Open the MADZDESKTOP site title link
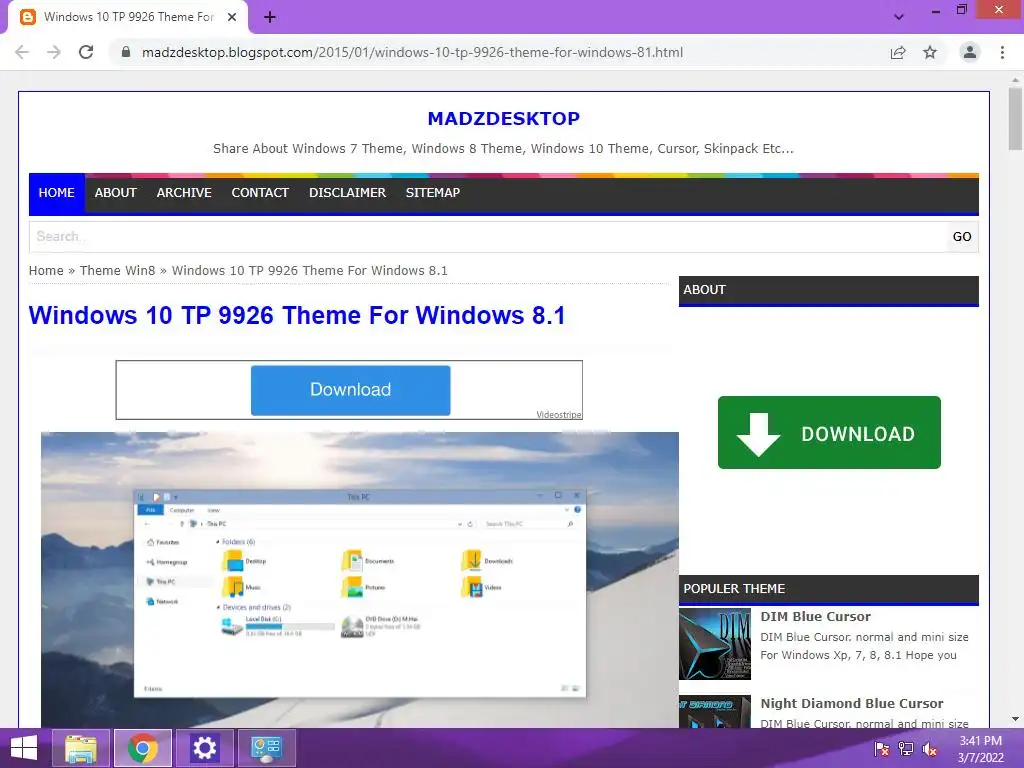 (x=504, y=118)
